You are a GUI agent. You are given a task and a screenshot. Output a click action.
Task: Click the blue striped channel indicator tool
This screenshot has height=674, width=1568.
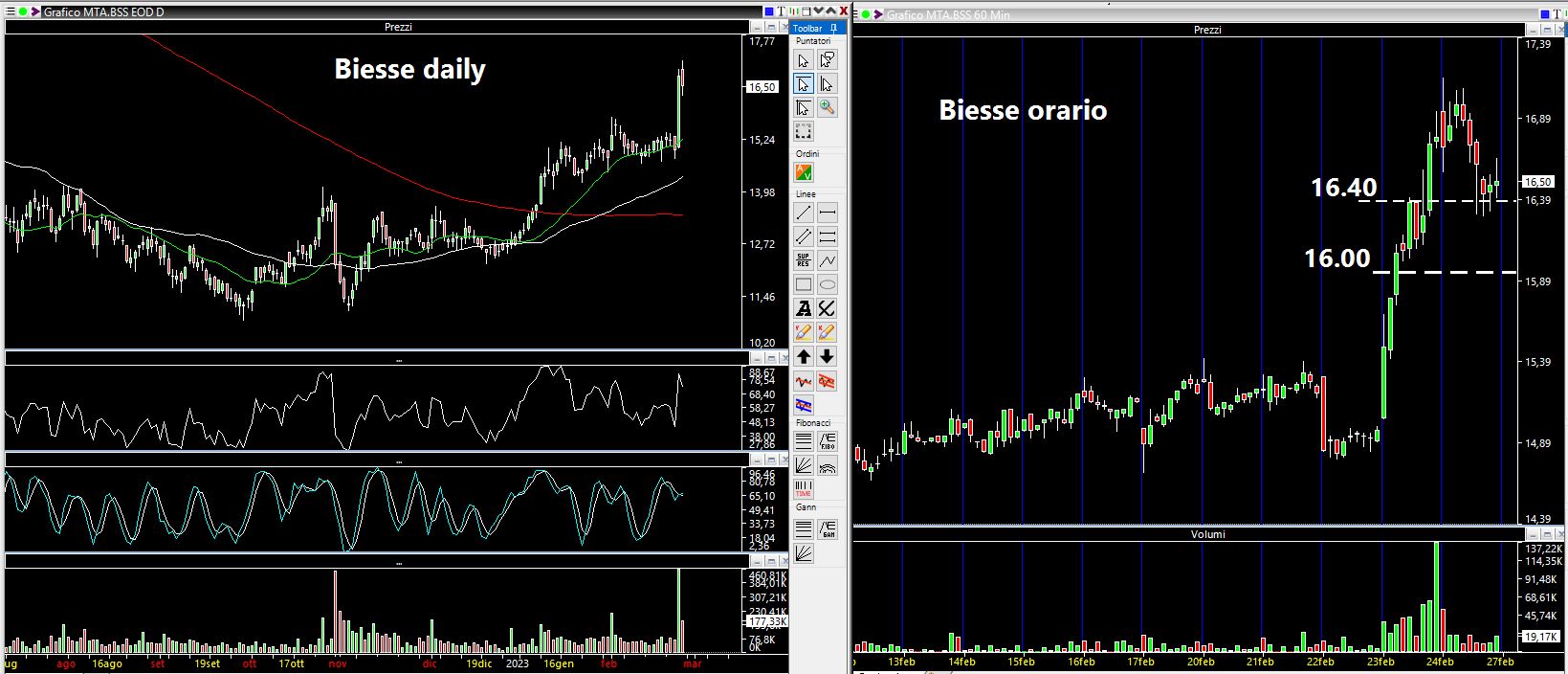tap(804, 405)
